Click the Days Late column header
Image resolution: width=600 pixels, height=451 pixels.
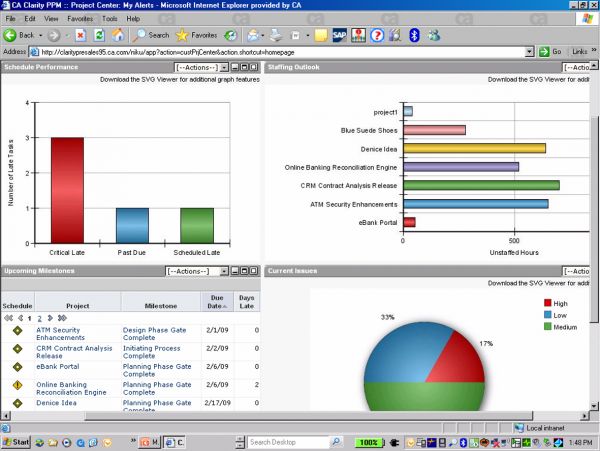(x=247, y=302)
